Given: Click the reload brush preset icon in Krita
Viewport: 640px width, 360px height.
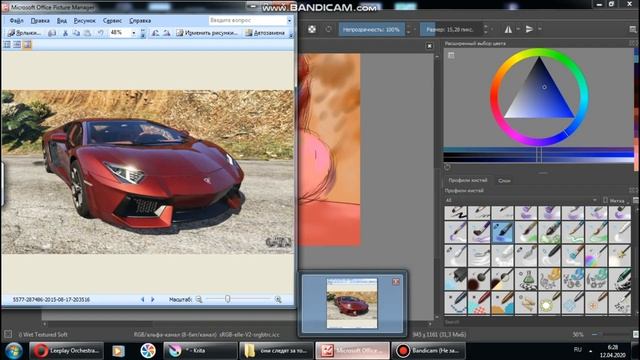Looking at the screenshot, I should [329, 29].
